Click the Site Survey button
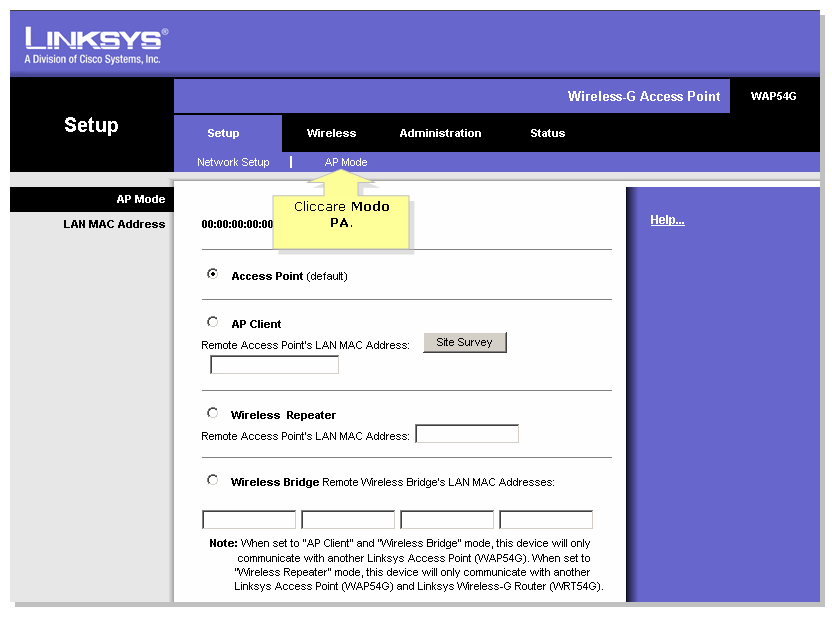The width and height of the screenshot is (832, 620). pyautogui.click(x=464, y=342)
